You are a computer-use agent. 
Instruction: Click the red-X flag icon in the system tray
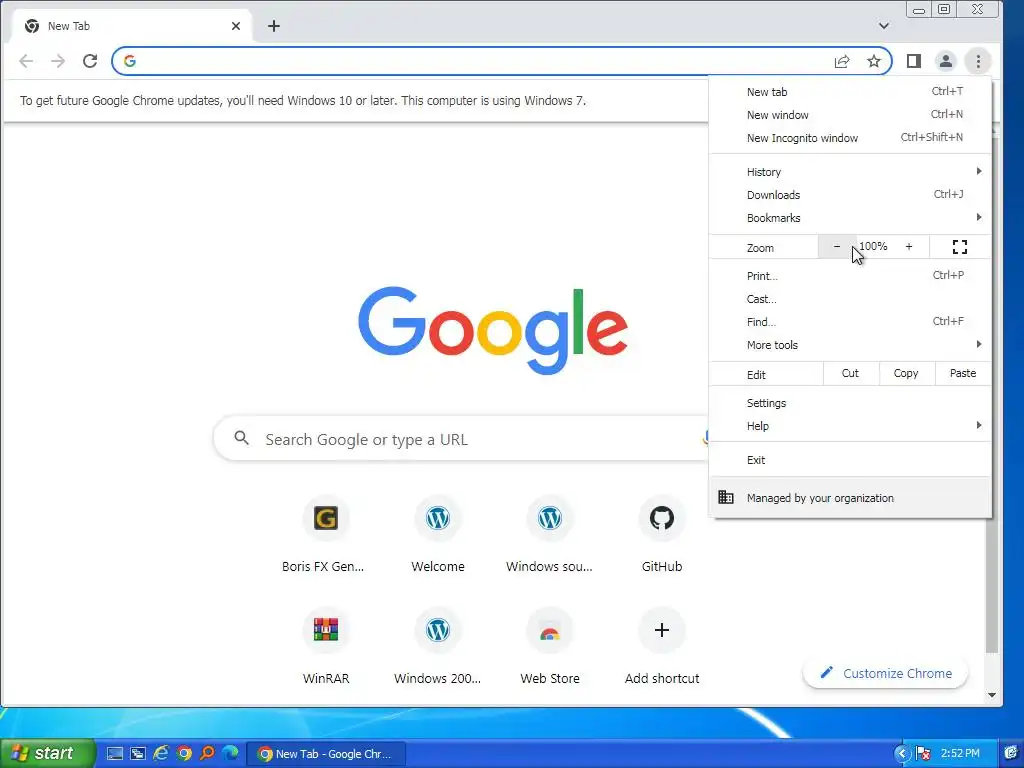coord(922,754)
